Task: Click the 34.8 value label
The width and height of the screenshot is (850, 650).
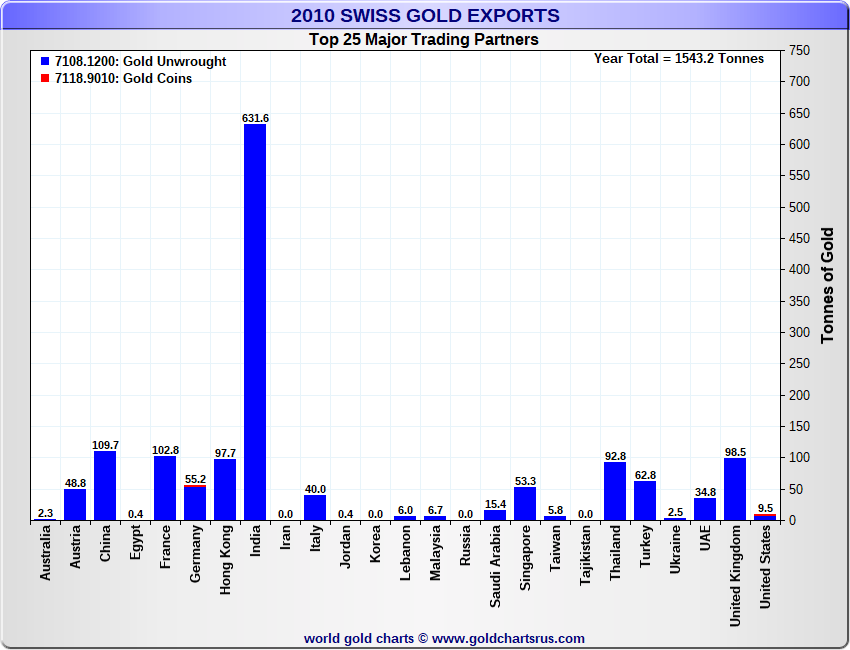Action: [705, 492]
